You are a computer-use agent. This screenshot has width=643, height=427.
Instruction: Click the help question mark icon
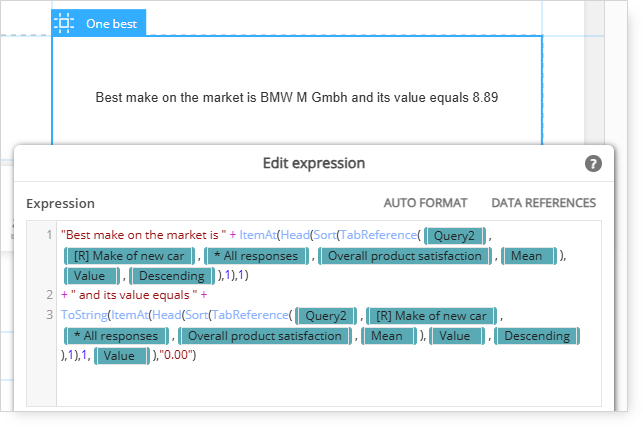coord(593,164)
